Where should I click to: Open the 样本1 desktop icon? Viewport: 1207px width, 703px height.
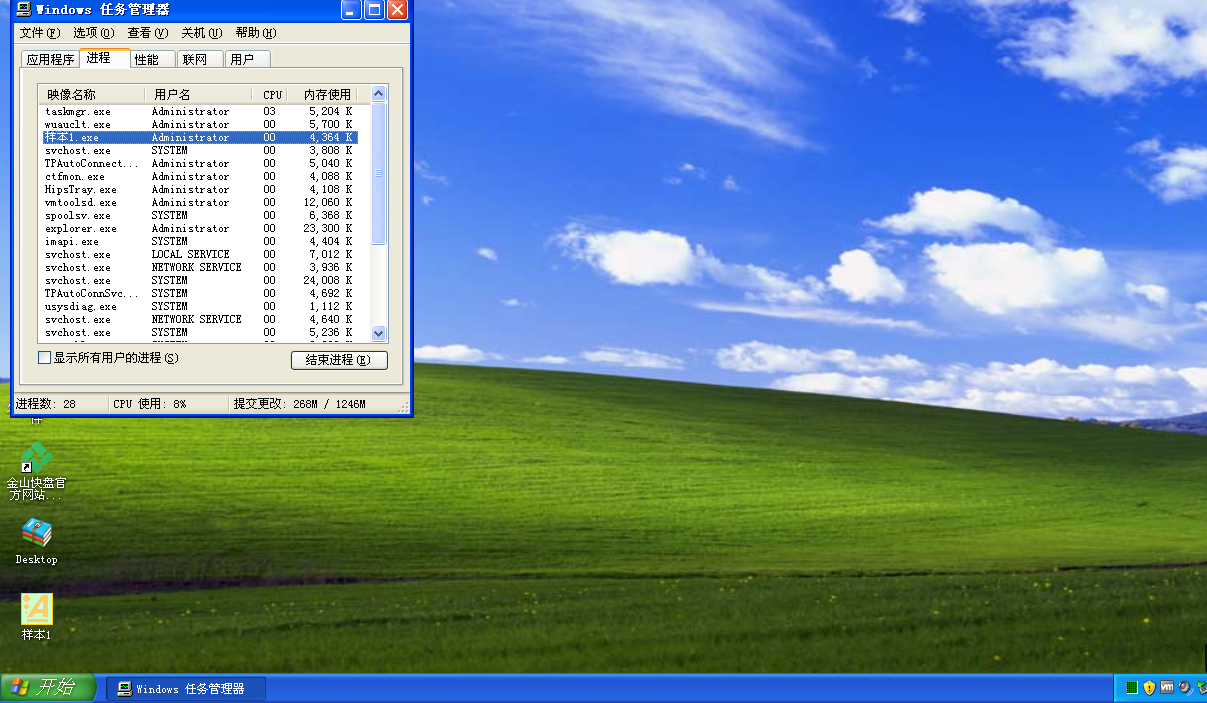click(37, 610)
